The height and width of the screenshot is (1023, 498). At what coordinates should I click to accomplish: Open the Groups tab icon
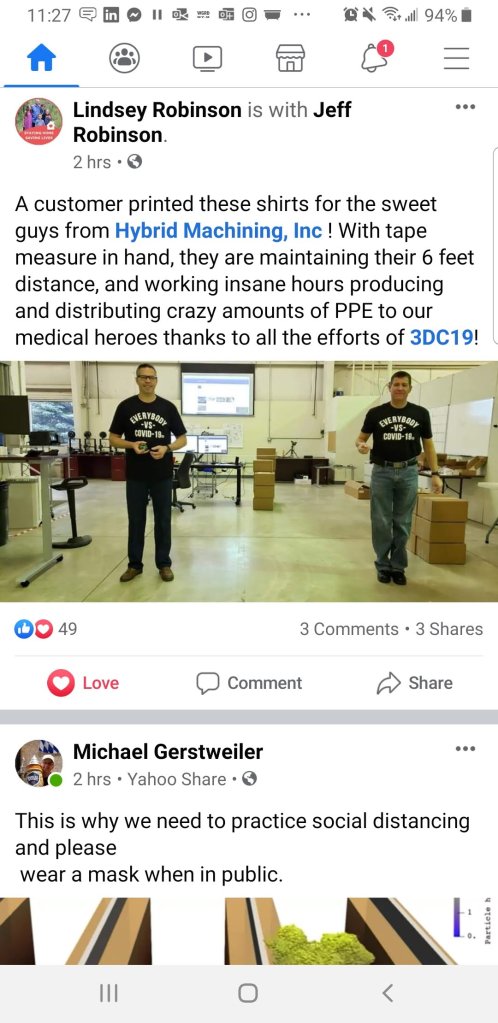124,59
